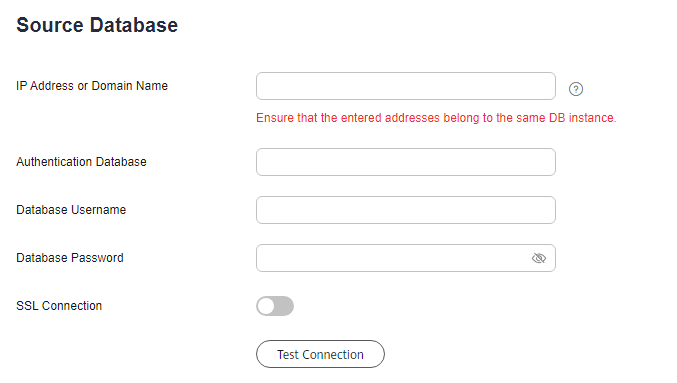Click the SSL Connection label text
This screenshot has width=677, height=383.
59,306
